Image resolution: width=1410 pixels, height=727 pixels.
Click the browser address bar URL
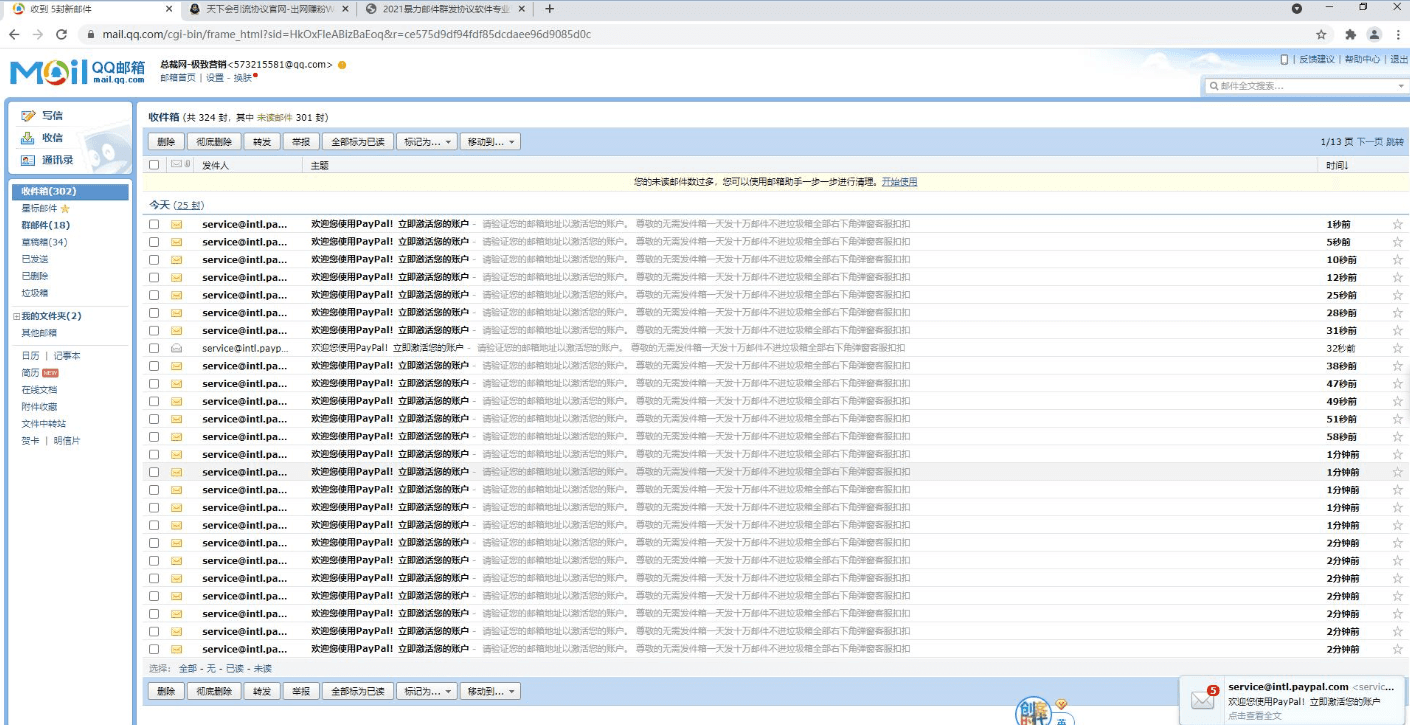[x=346, y=34]
